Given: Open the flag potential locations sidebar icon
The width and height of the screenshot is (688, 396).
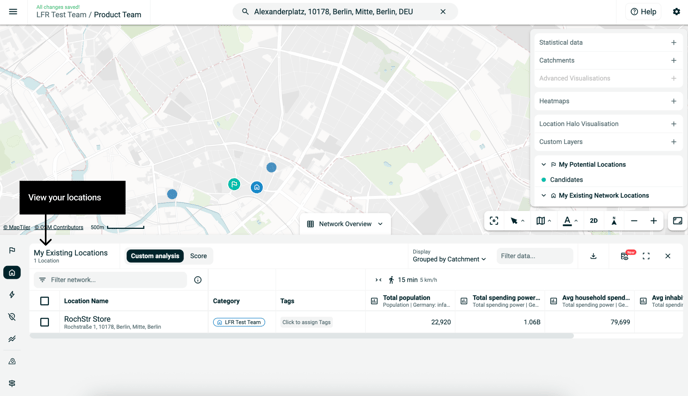Looking at the screenshot, I should click(x=12, y=250).
